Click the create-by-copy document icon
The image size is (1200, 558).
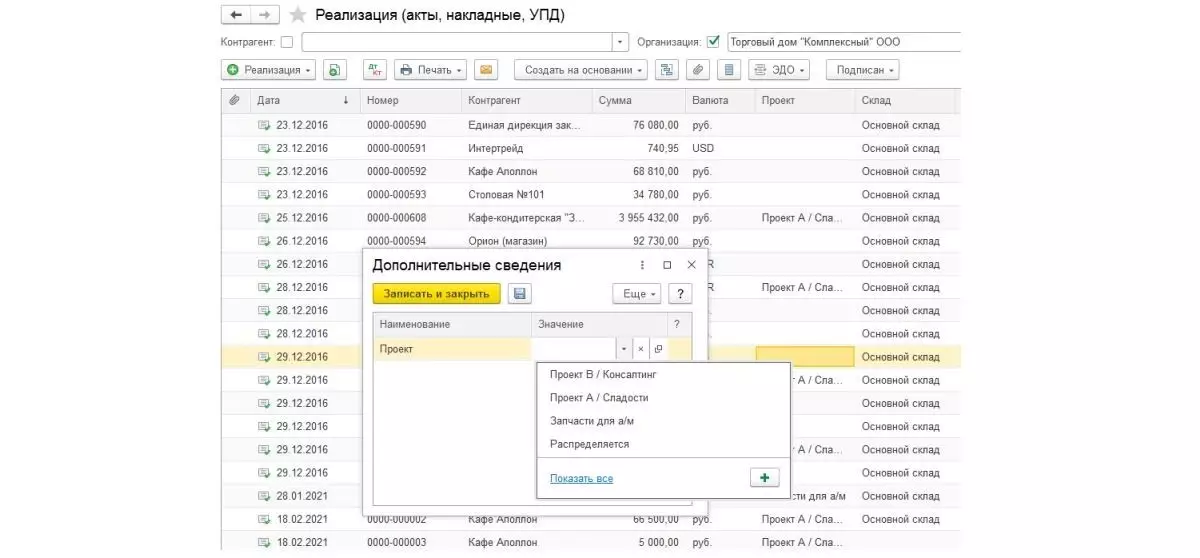point(334,70)
